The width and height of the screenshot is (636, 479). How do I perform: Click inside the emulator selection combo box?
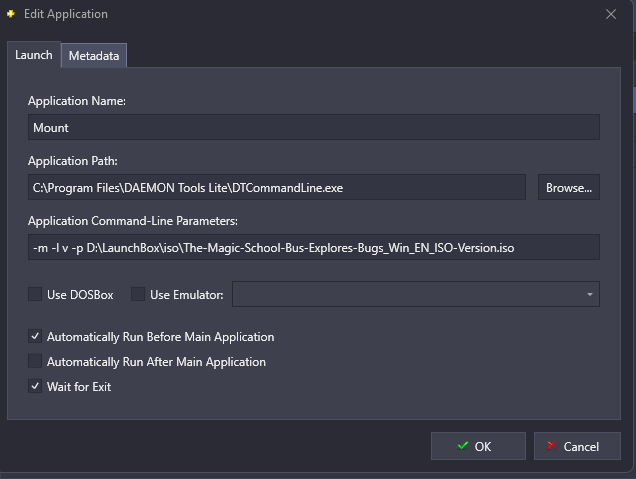coord(416,294)
